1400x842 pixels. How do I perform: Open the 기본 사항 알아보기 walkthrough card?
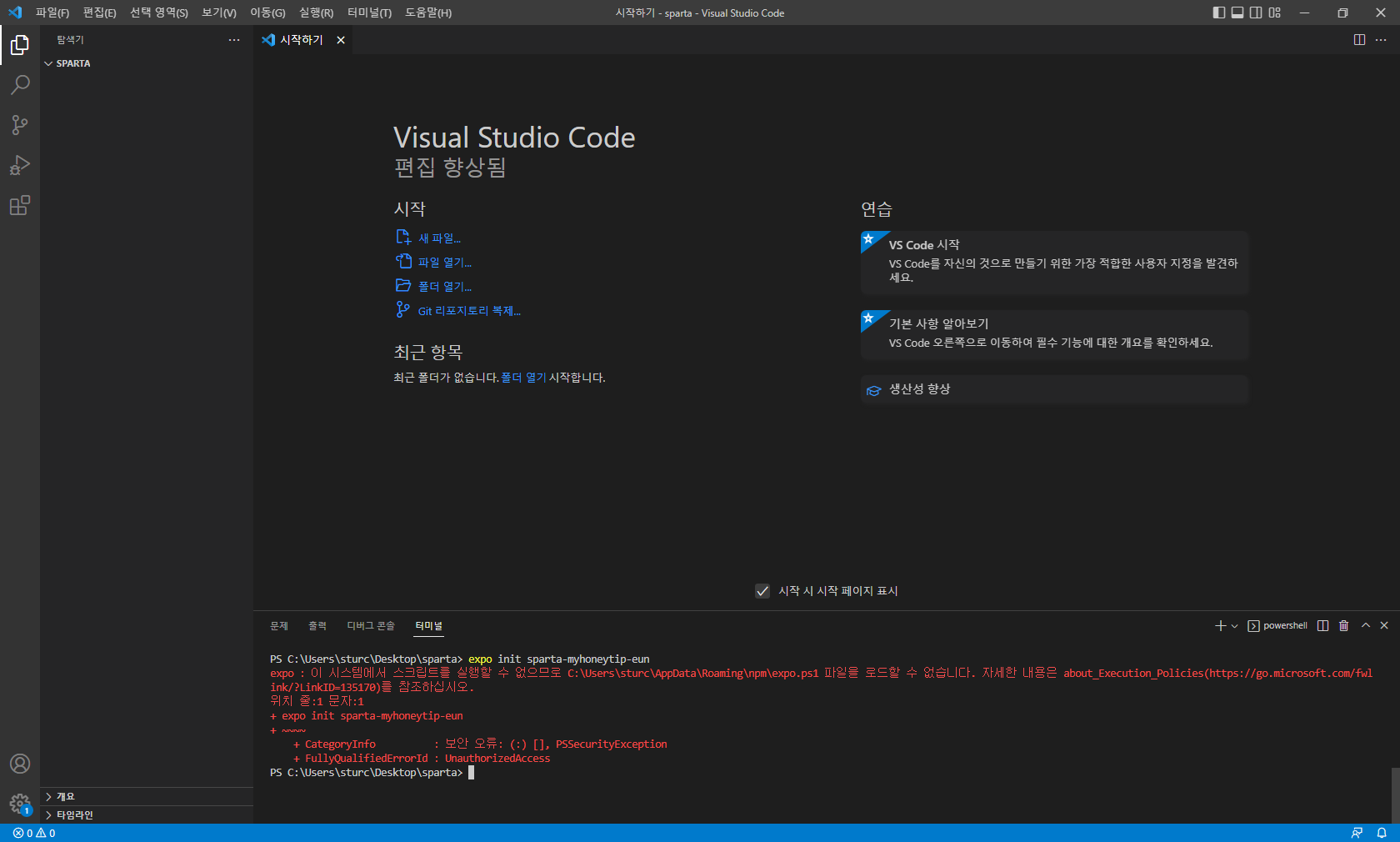coord(1054,334)
